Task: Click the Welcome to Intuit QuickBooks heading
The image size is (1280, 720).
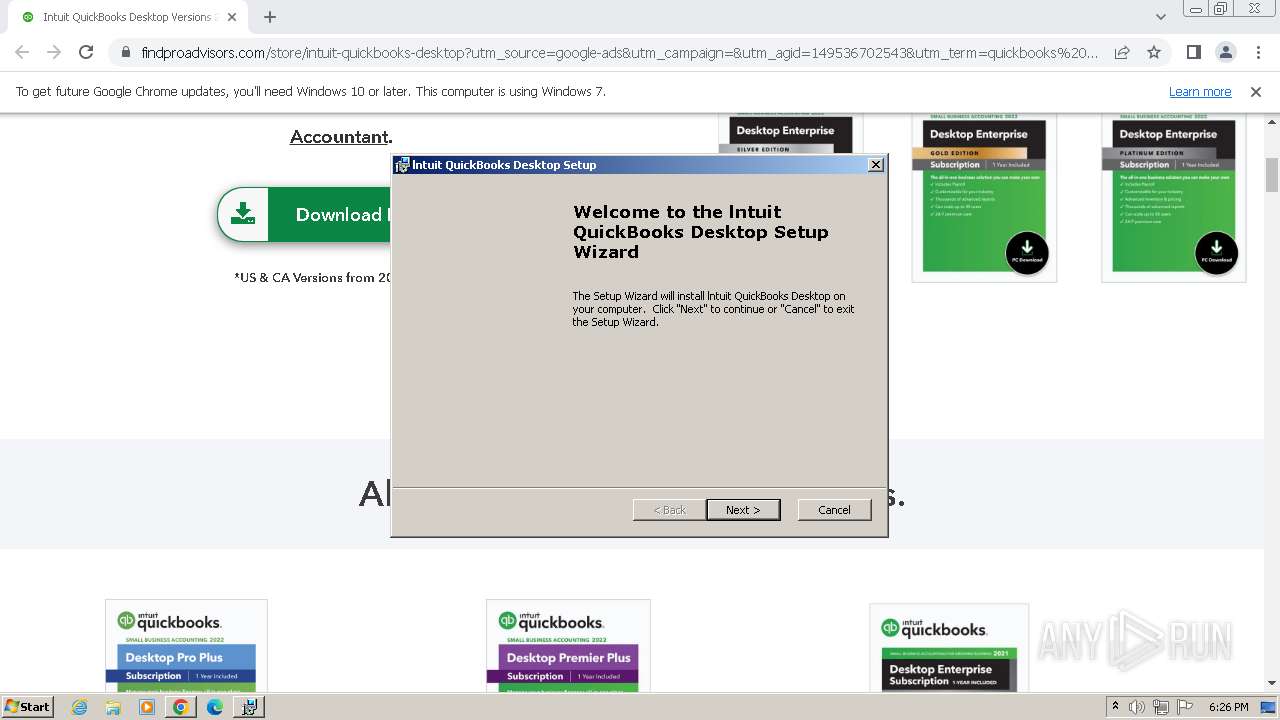Action: coord(701,232)
